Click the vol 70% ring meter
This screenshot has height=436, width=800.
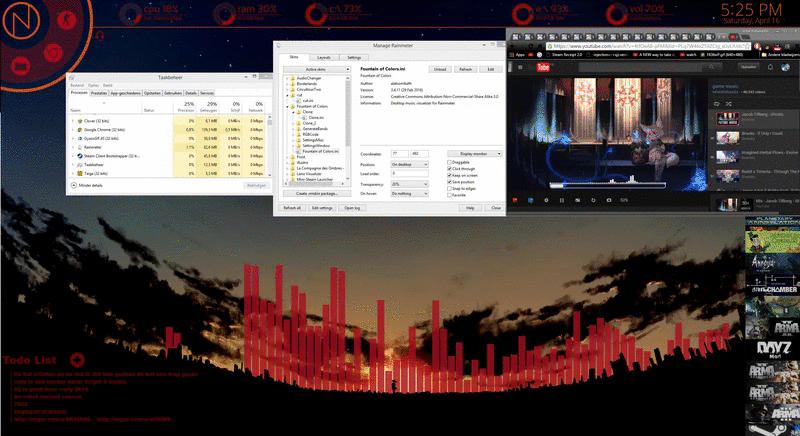[616, 14]
